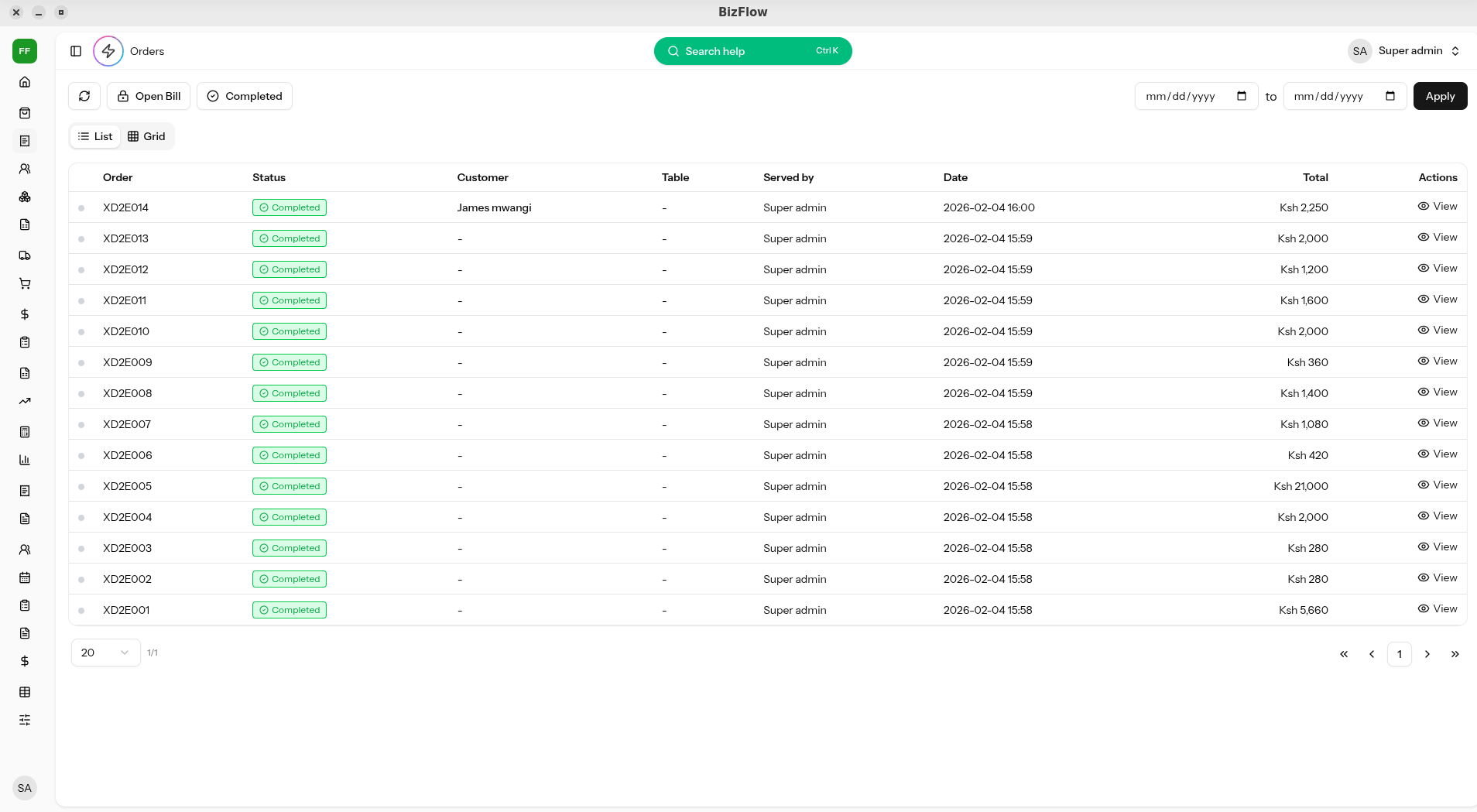
Task: View details of order XD2E005
Action: click(1438, 485)
